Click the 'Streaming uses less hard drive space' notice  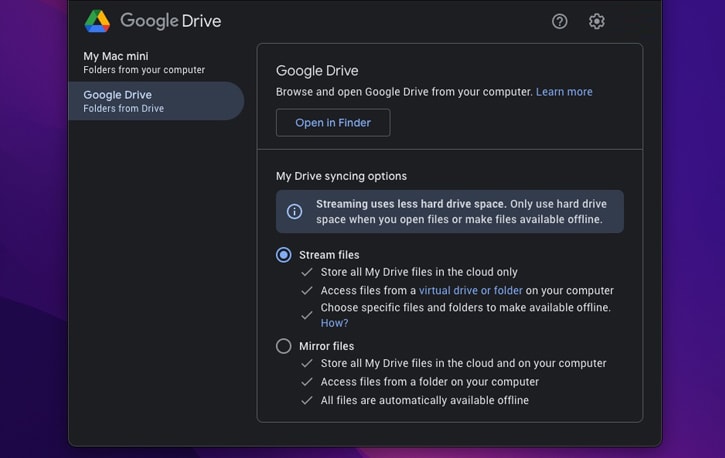[450, 212]
